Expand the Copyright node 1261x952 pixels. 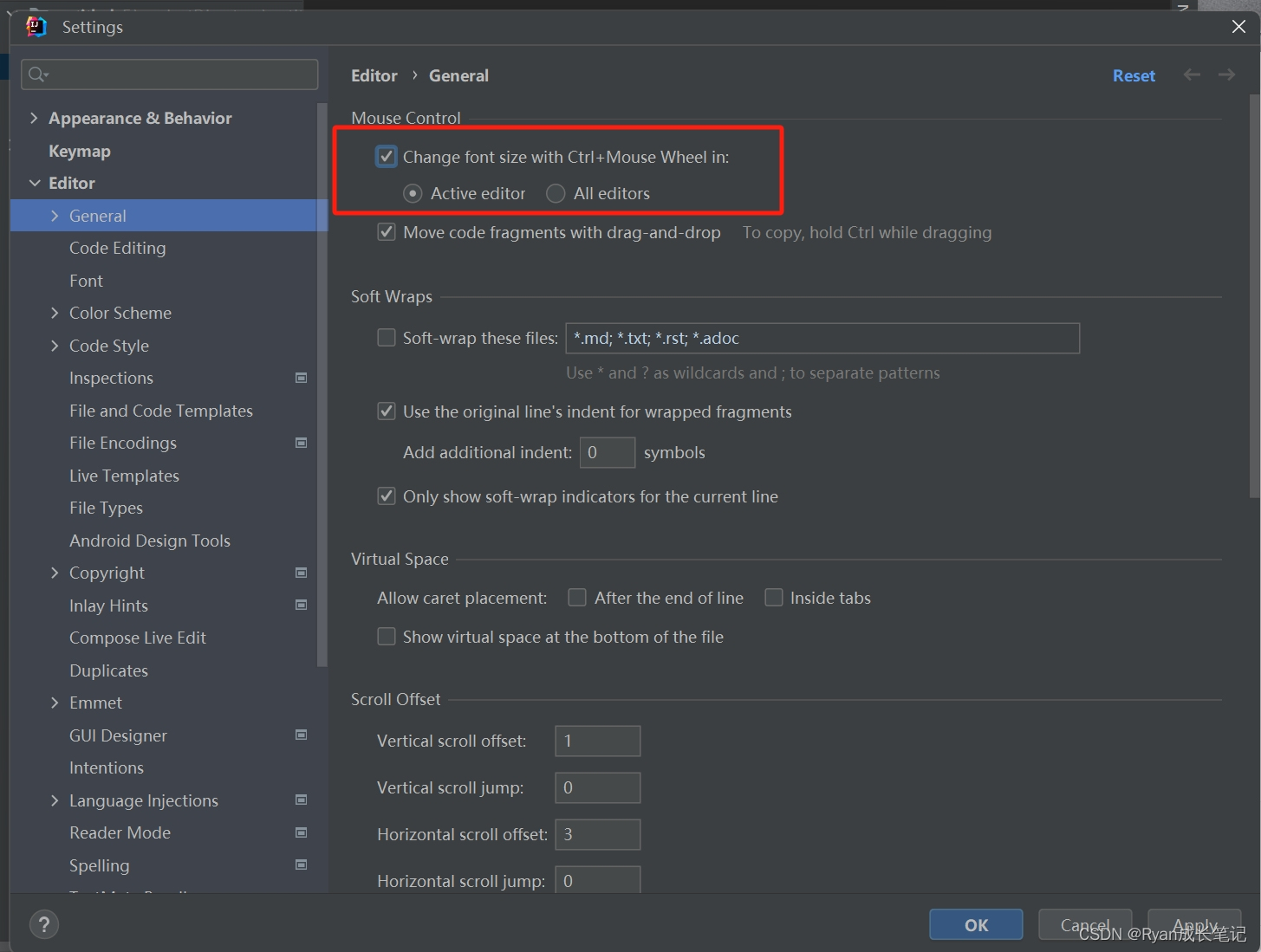(55, 573)
